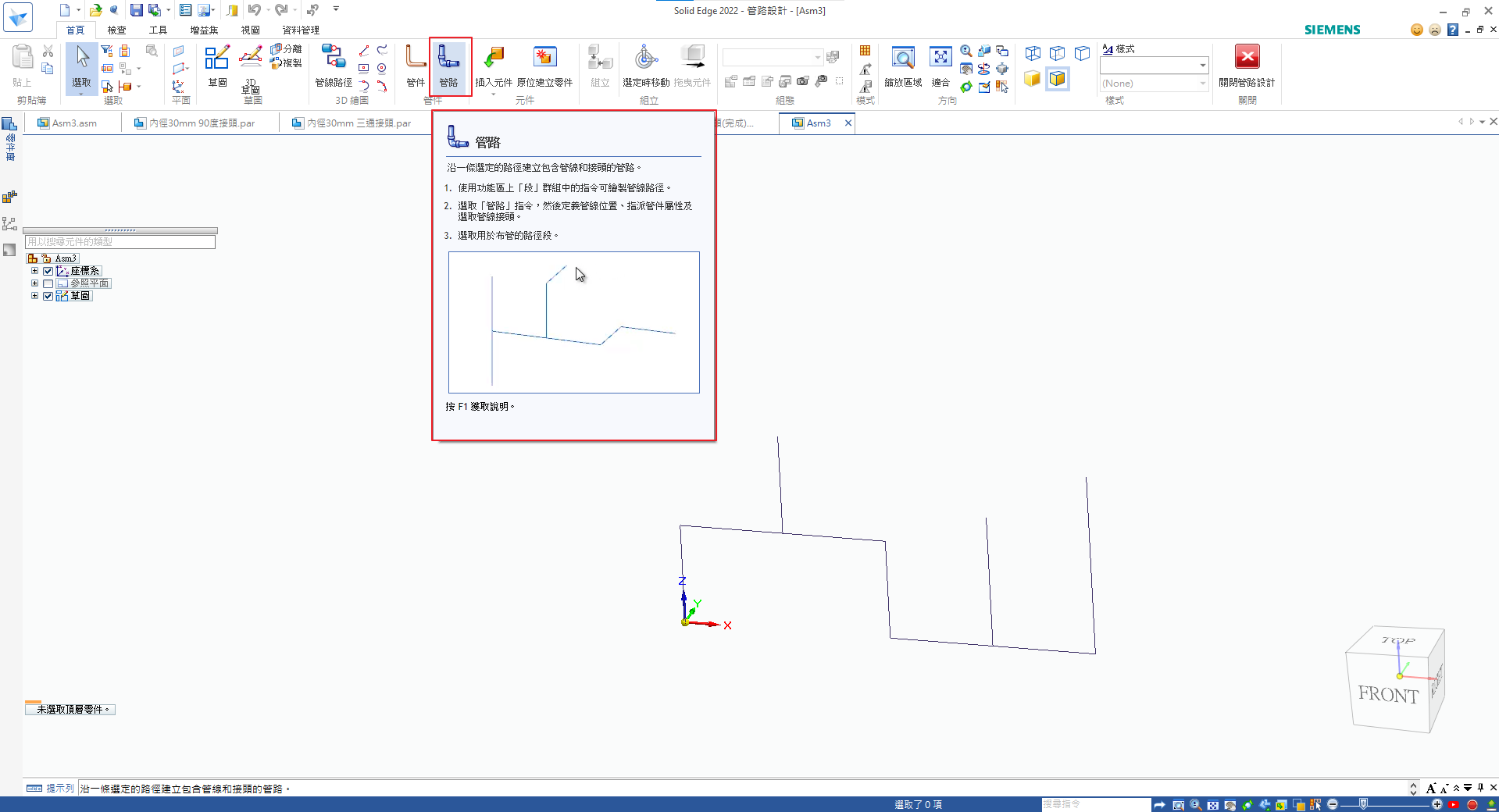The width and height of the screenshot is (1499, 812).
Task: Click the Cut scissors icon in clipboard group
Action: (48, 51)
